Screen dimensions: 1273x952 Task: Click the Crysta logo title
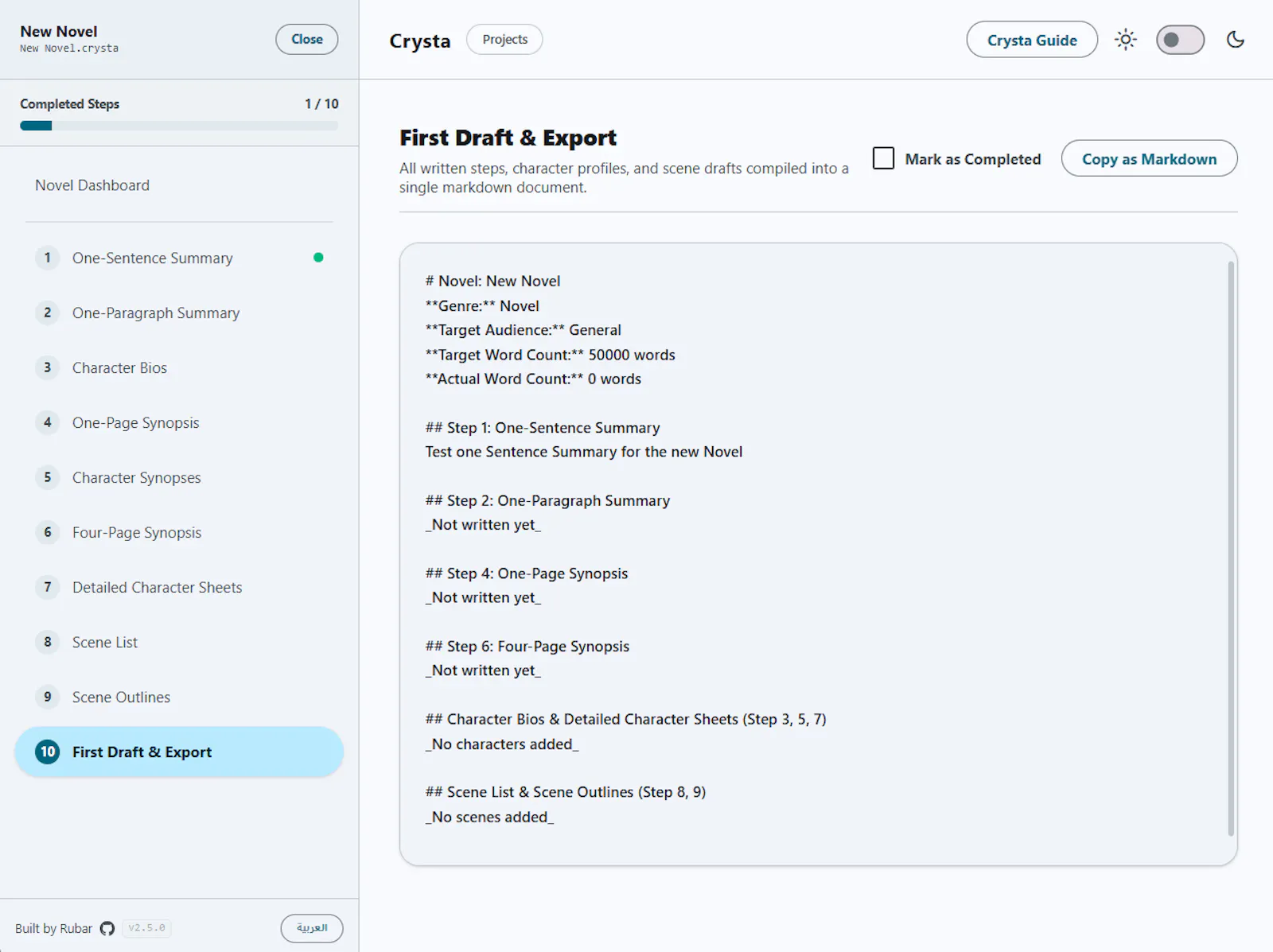click(419, 41)
